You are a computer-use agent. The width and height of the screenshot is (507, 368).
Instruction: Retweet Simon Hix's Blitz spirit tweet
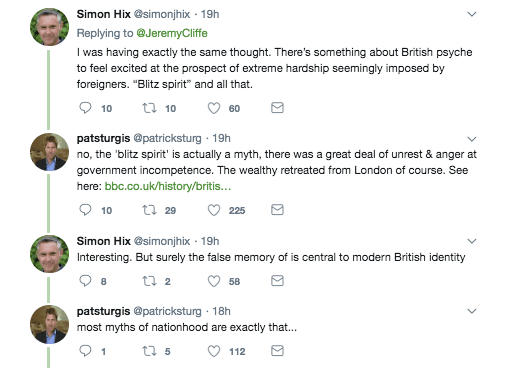[149, 108]
